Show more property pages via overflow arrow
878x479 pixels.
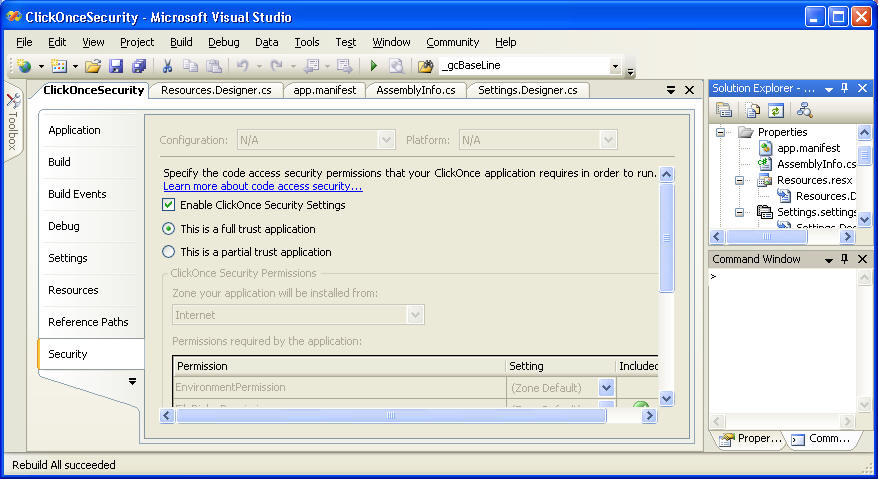click(x=132, y=382)
